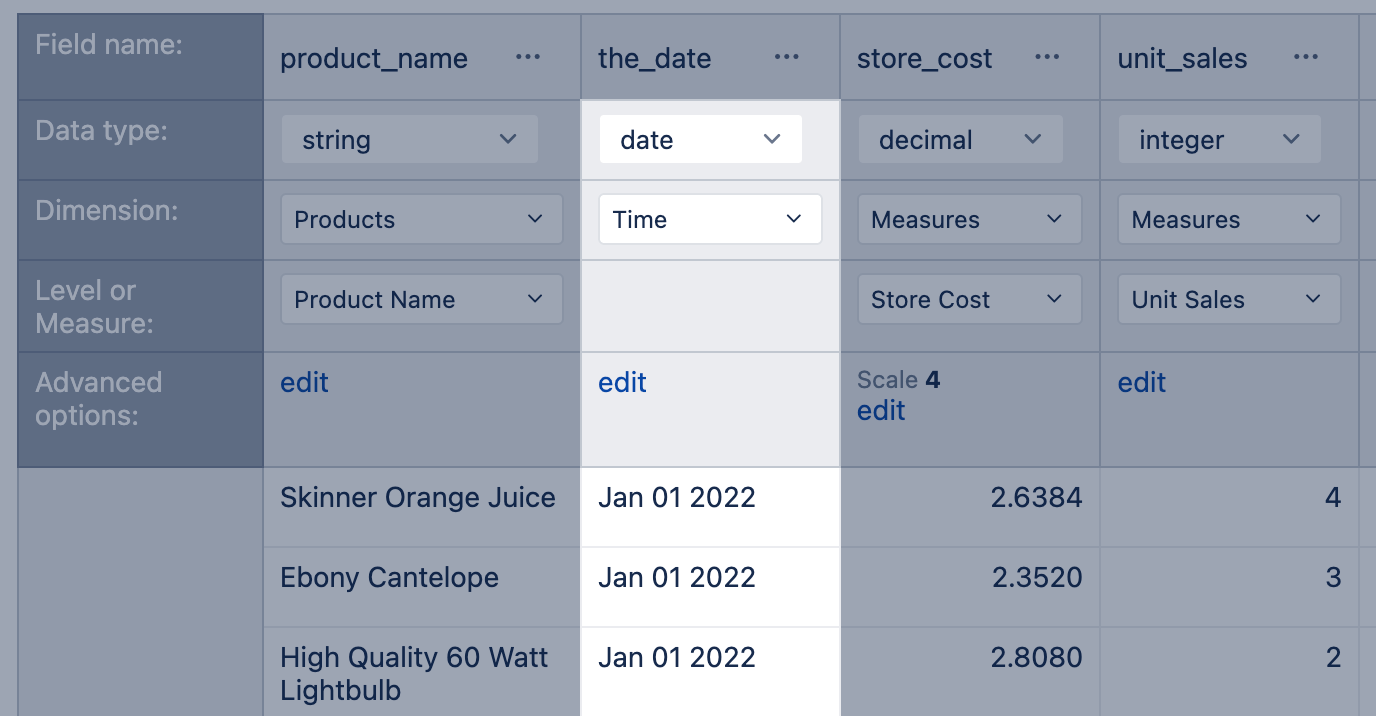Viewport: 1376px width, 716px height.
Task: Open options menu for product_name column
Action: [x=528, y=57]
